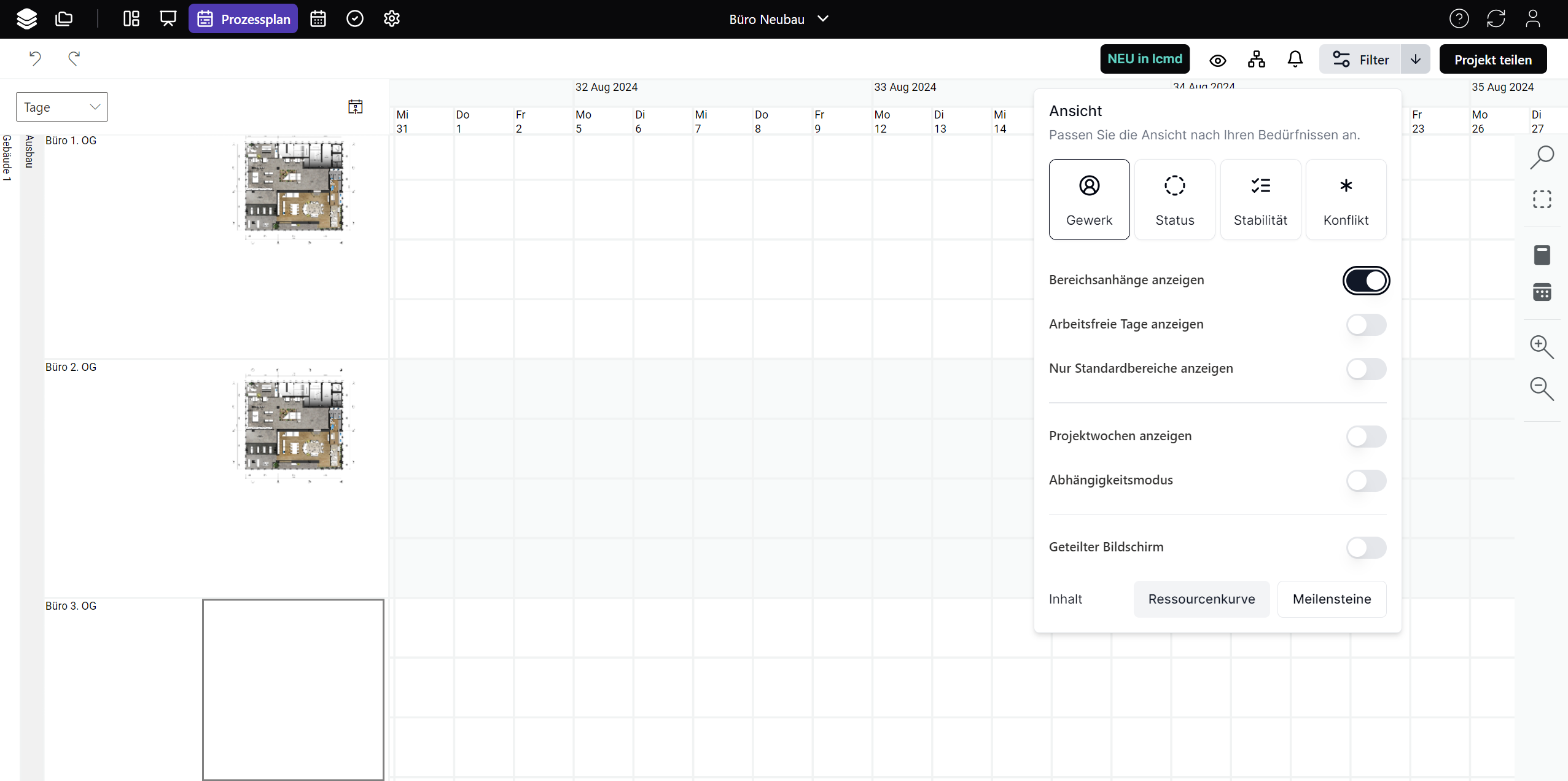
Task: Activate the dashed selection box tool
Action: click(1542, 200)
